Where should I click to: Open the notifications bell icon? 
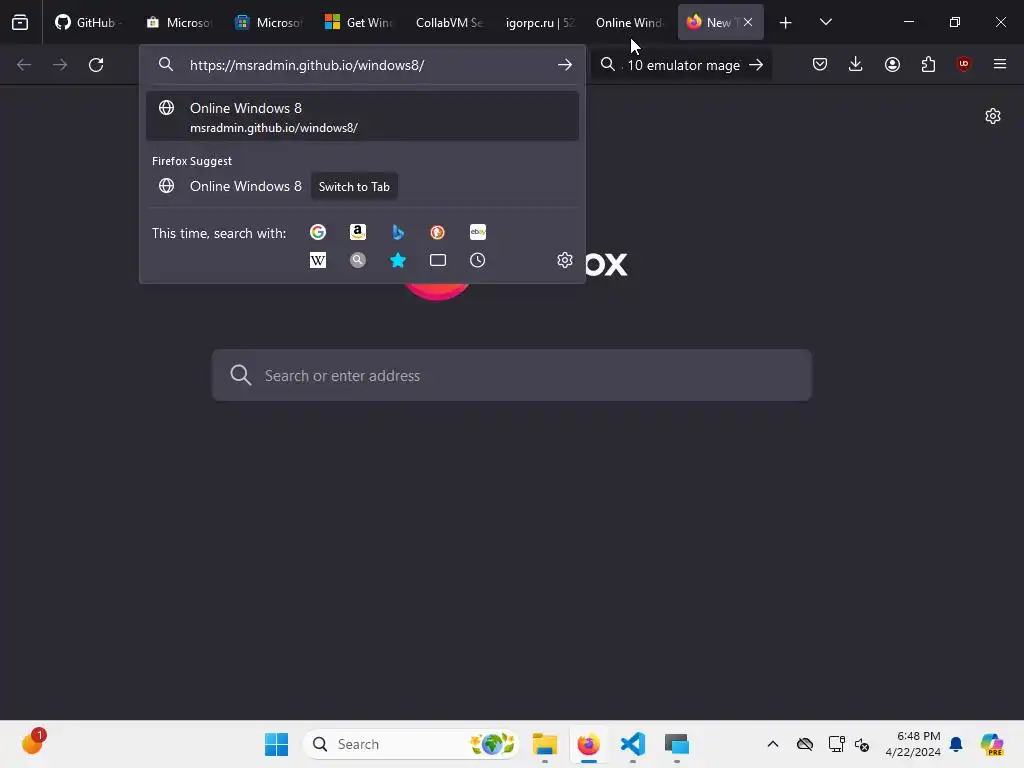[956, 744]
